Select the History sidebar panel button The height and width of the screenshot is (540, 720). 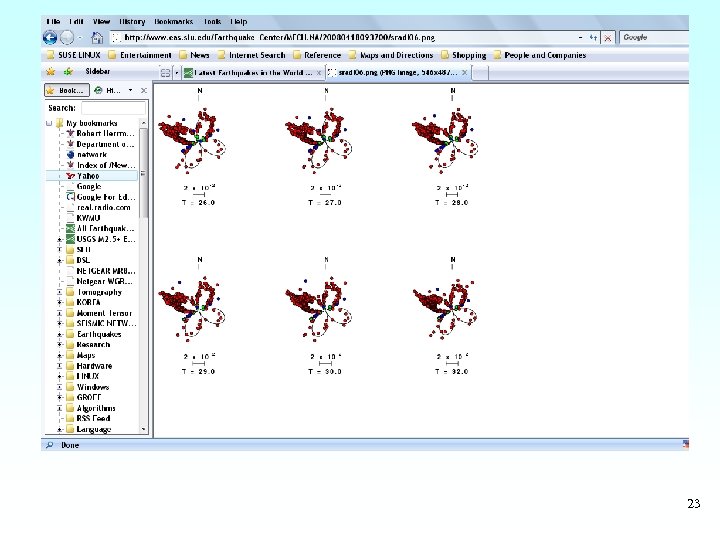(x=108, y=90)
